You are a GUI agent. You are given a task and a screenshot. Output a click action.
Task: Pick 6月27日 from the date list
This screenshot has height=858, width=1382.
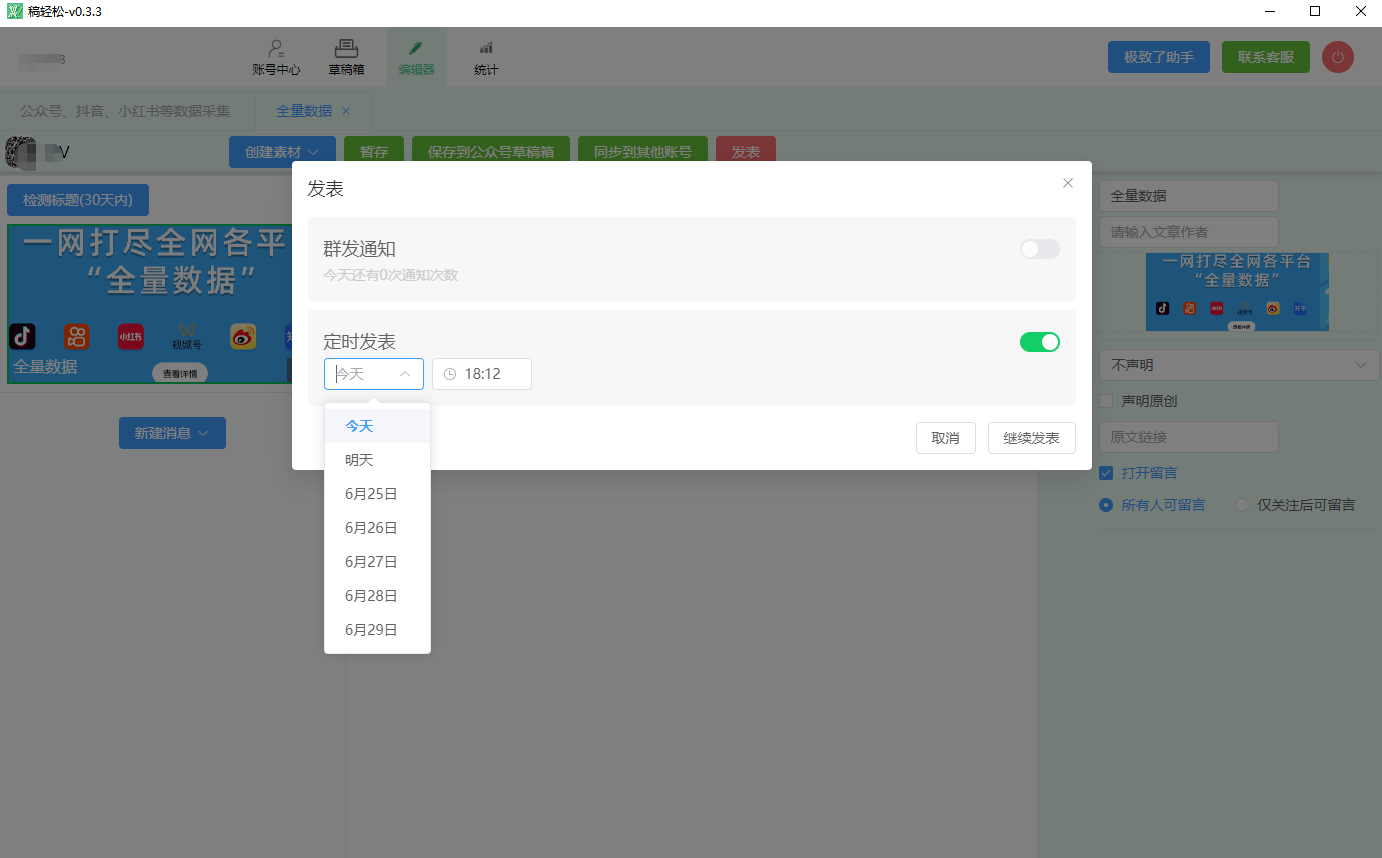[371, 562]
